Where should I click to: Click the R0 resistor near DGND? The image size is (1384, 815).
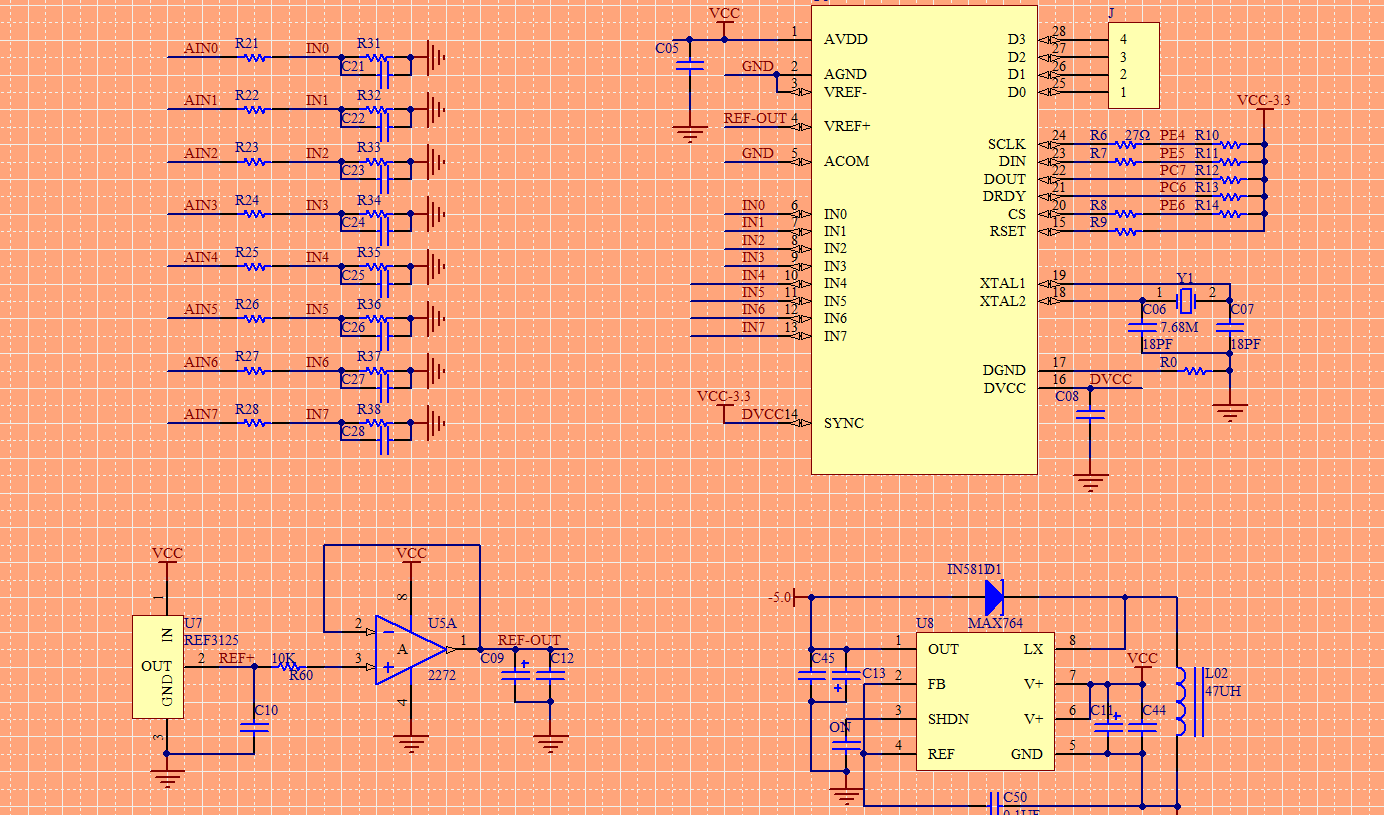pyautogui.click(x=1194, y=371)
